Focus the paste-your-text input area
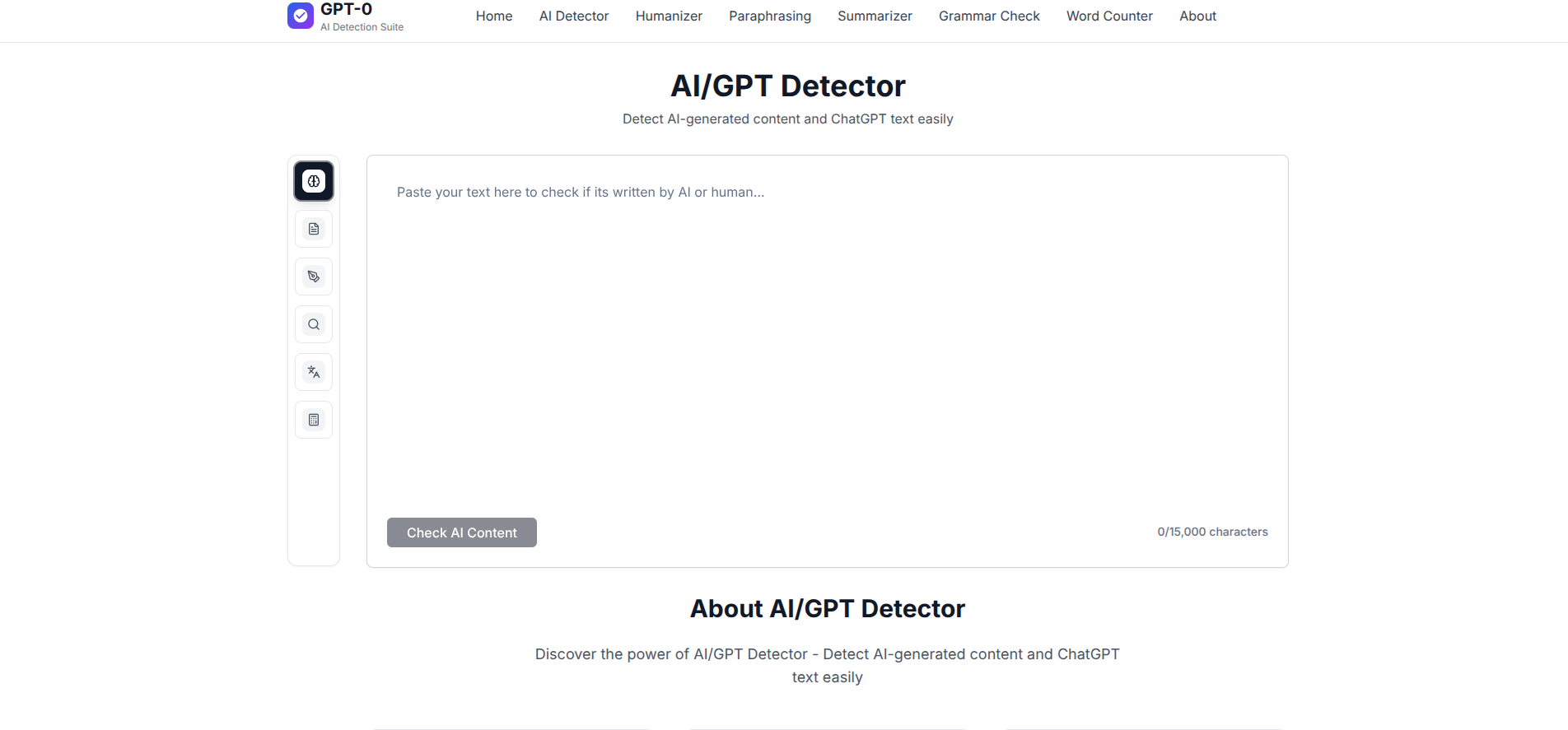 pos(828,337)
